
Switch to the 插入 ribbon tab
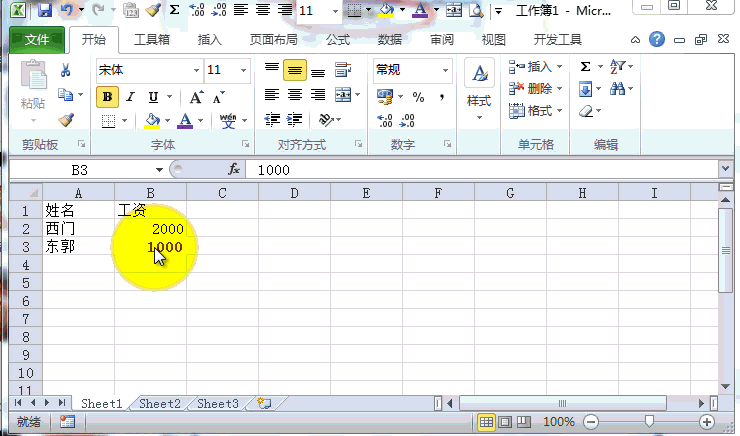tap(210, 40)
